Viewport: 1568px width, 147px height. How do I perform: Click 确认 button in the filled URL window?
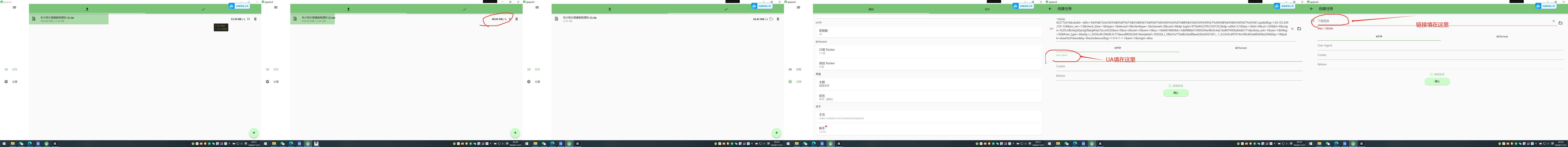(1175, 93)
